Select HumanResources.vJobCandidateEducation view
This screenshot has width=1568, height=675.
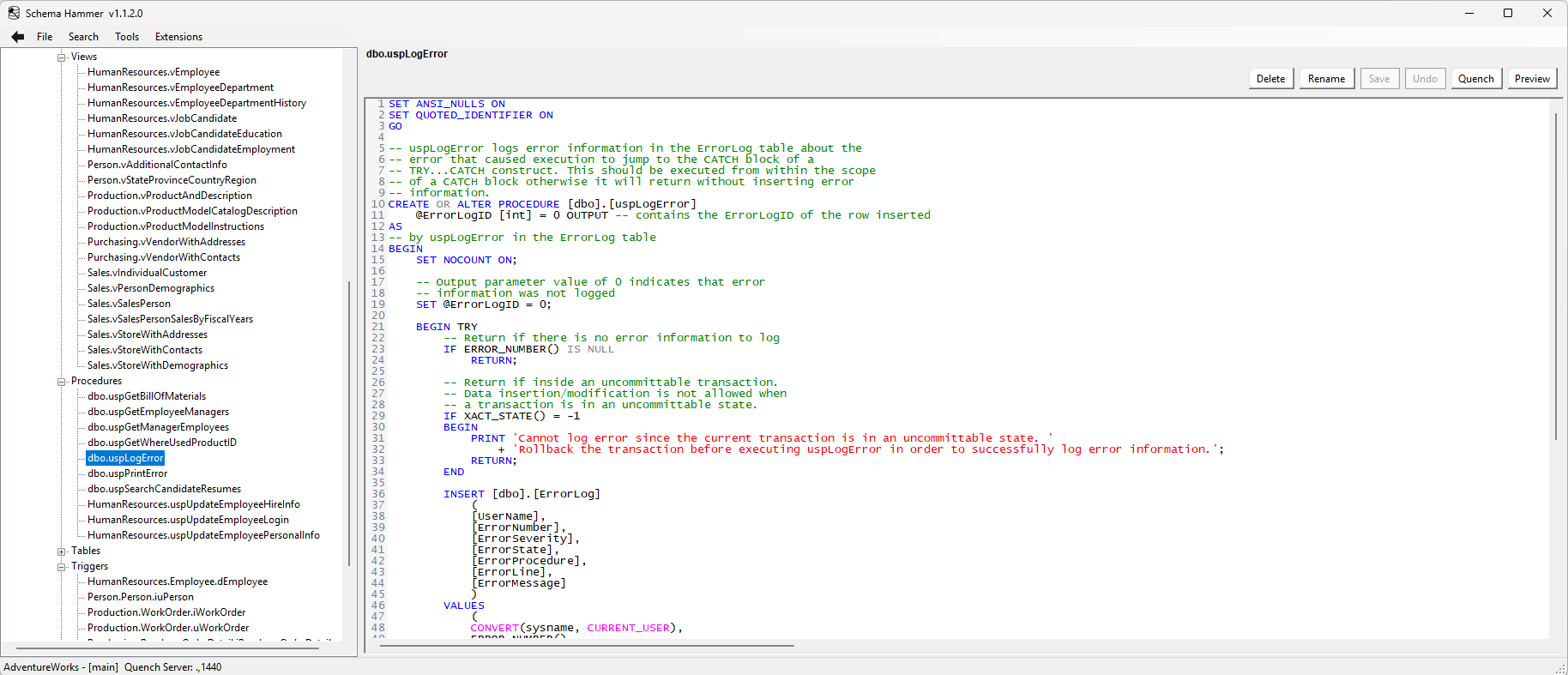(x=184, y=134)
